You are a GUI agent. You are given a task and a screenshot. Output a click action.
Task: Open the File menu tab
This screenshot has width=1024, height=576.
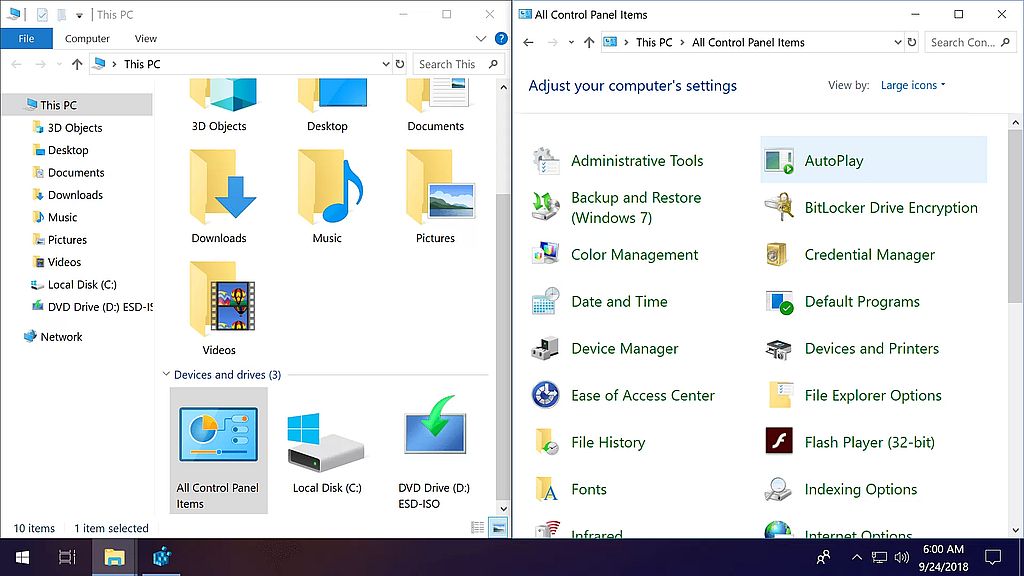click(26, 39)
